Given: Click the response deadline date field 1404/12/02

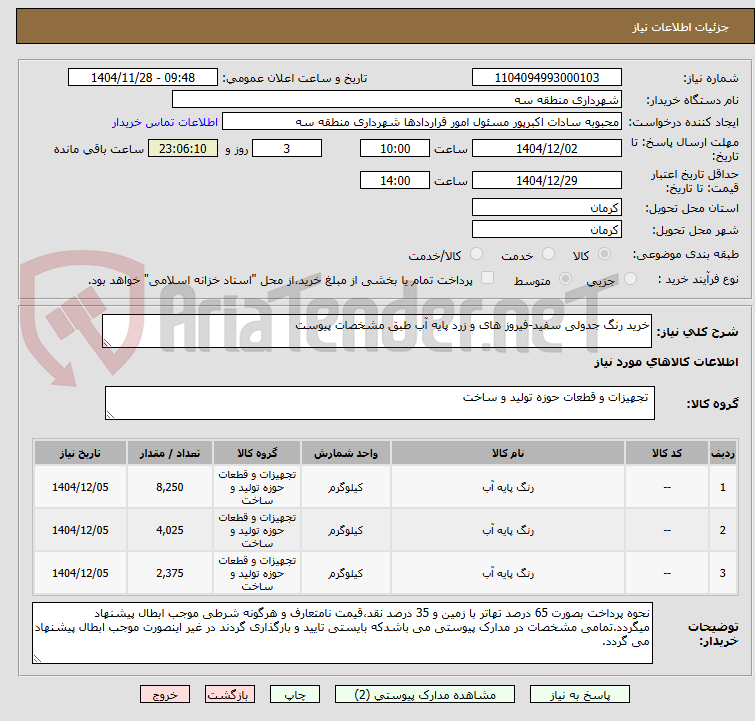Looking at the screenshot, I should click(547, 148).
